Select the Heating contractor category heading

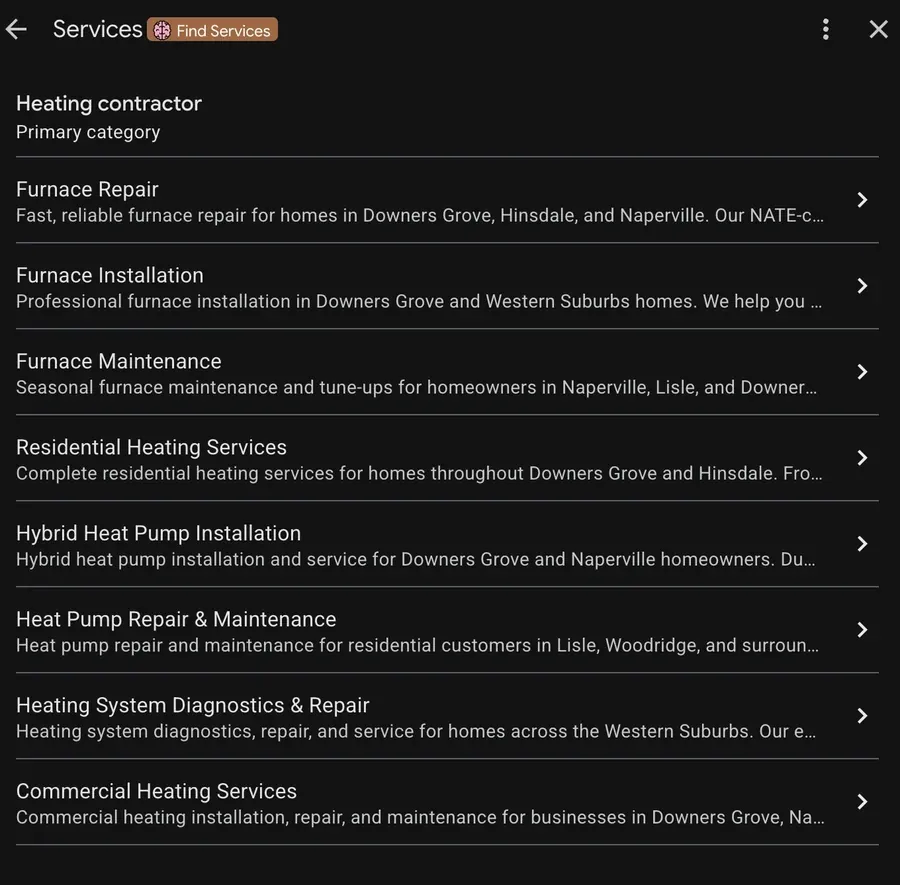(109, 104)
